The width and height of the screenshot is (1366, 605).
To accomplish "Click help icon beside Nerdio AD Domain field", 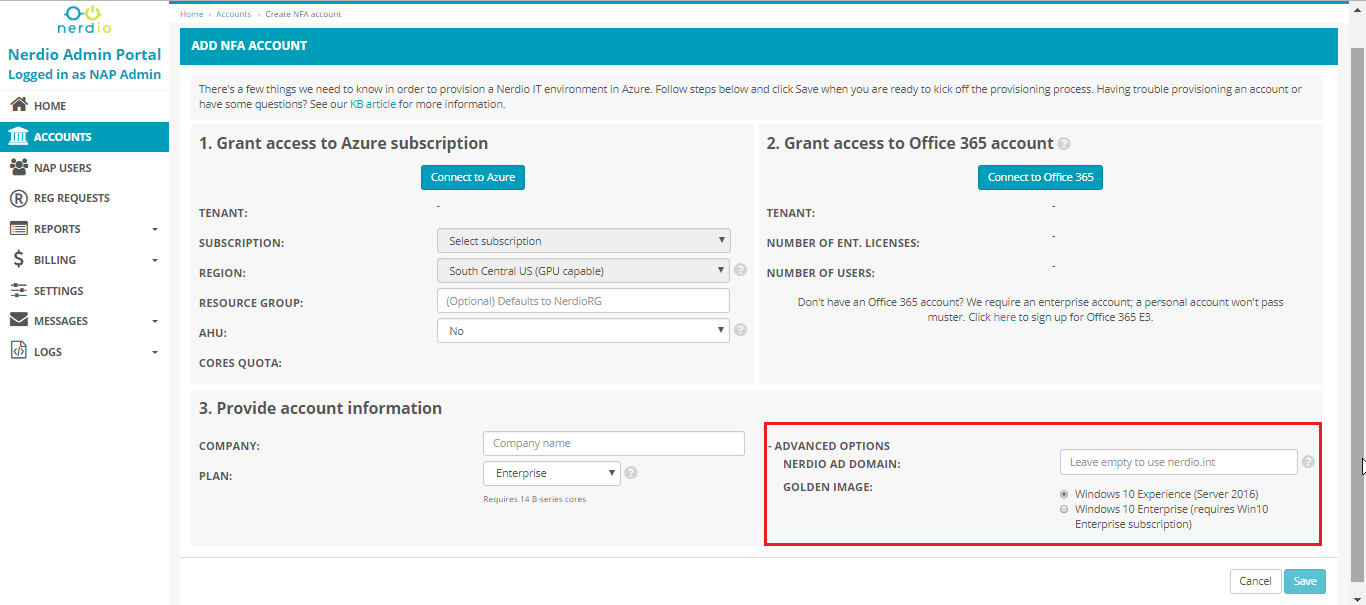I will tap(1308, 462).
